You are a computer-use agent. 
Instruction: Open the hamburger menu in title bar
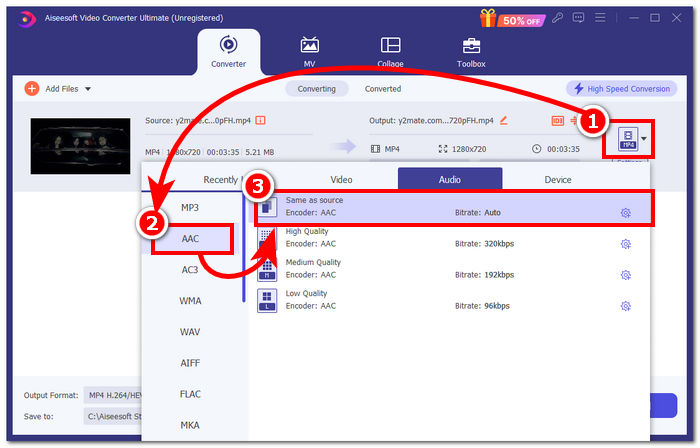pyautogui.click(x=600, y=18)
